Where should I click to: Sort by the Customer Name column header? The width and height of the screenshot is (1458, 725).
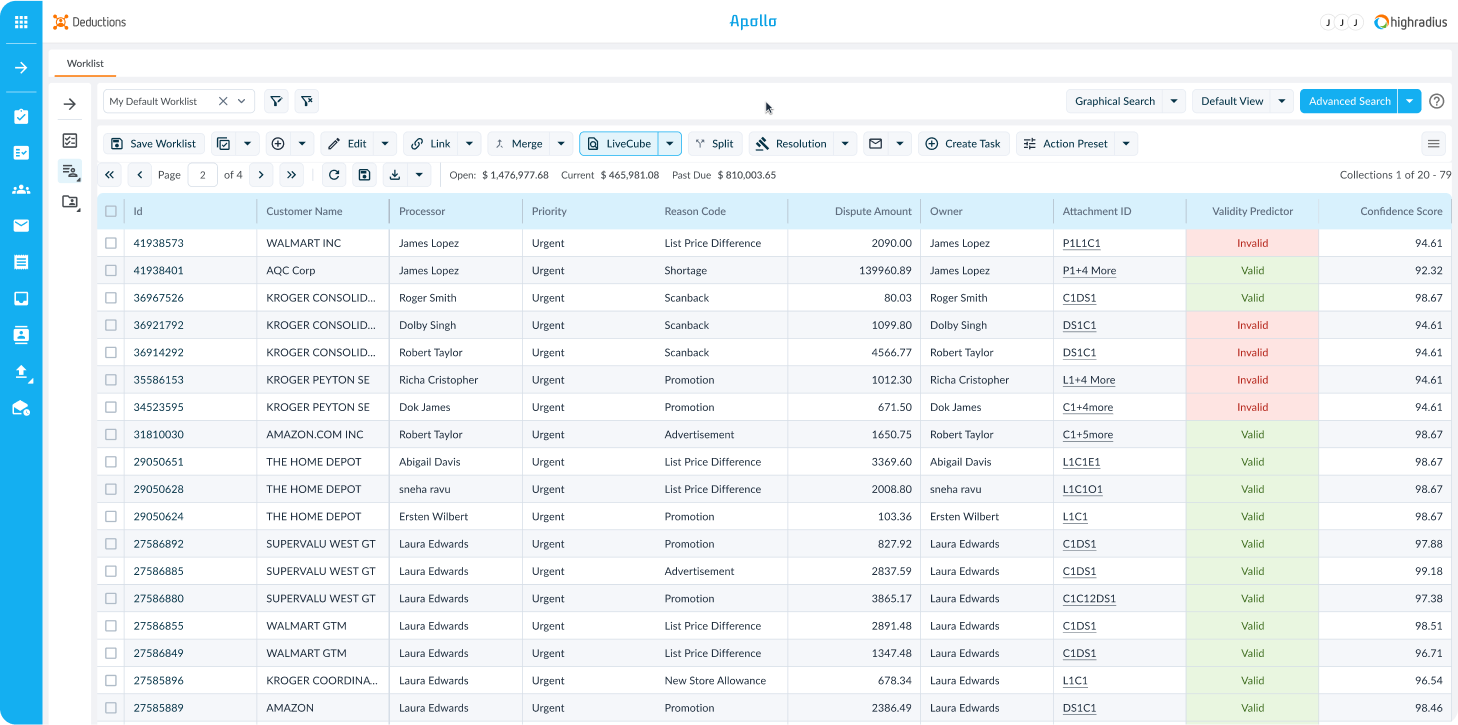304,211
